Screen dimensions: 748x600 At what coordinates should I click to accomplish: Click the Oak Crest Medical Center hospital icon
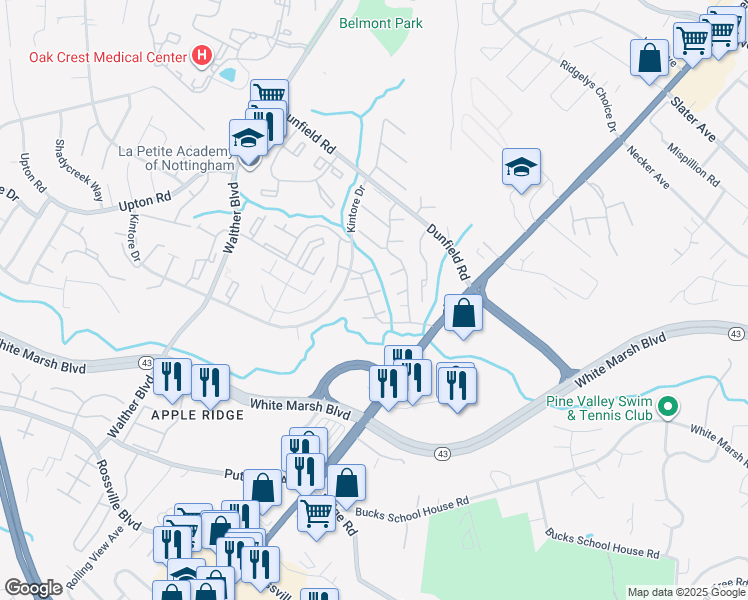coord(202,55)
